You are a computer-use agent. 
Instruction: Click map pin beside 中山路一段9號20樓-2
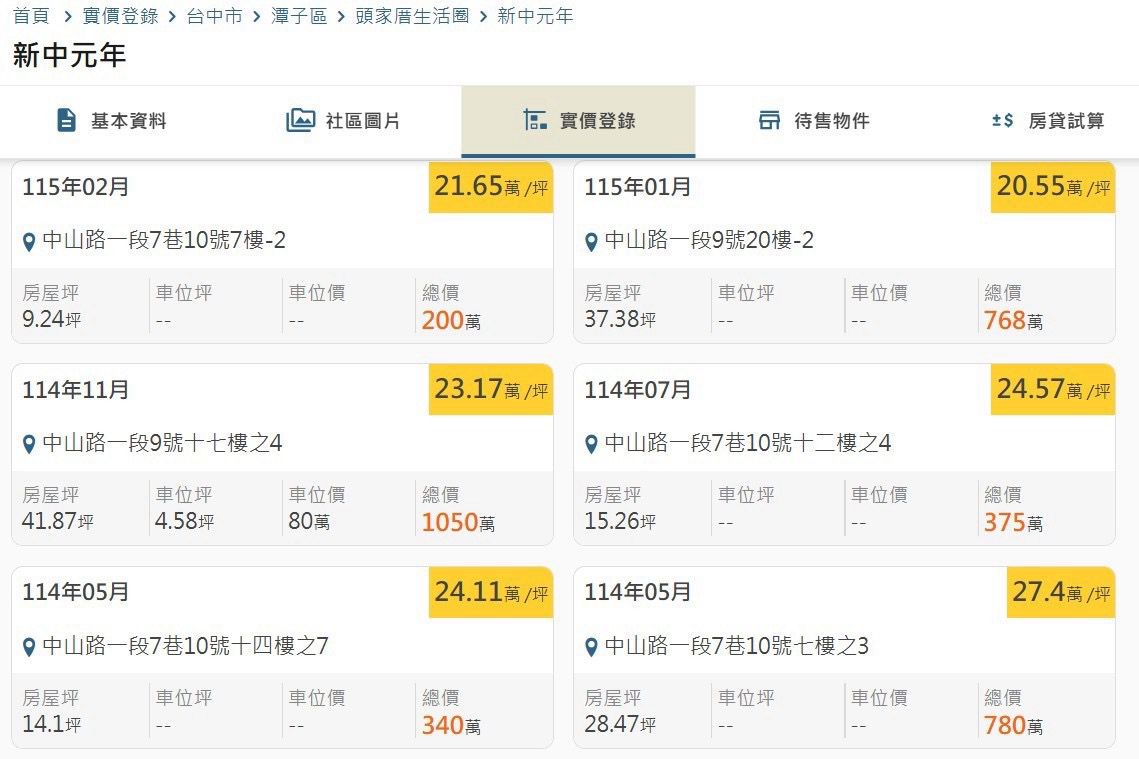pos(591,242)
